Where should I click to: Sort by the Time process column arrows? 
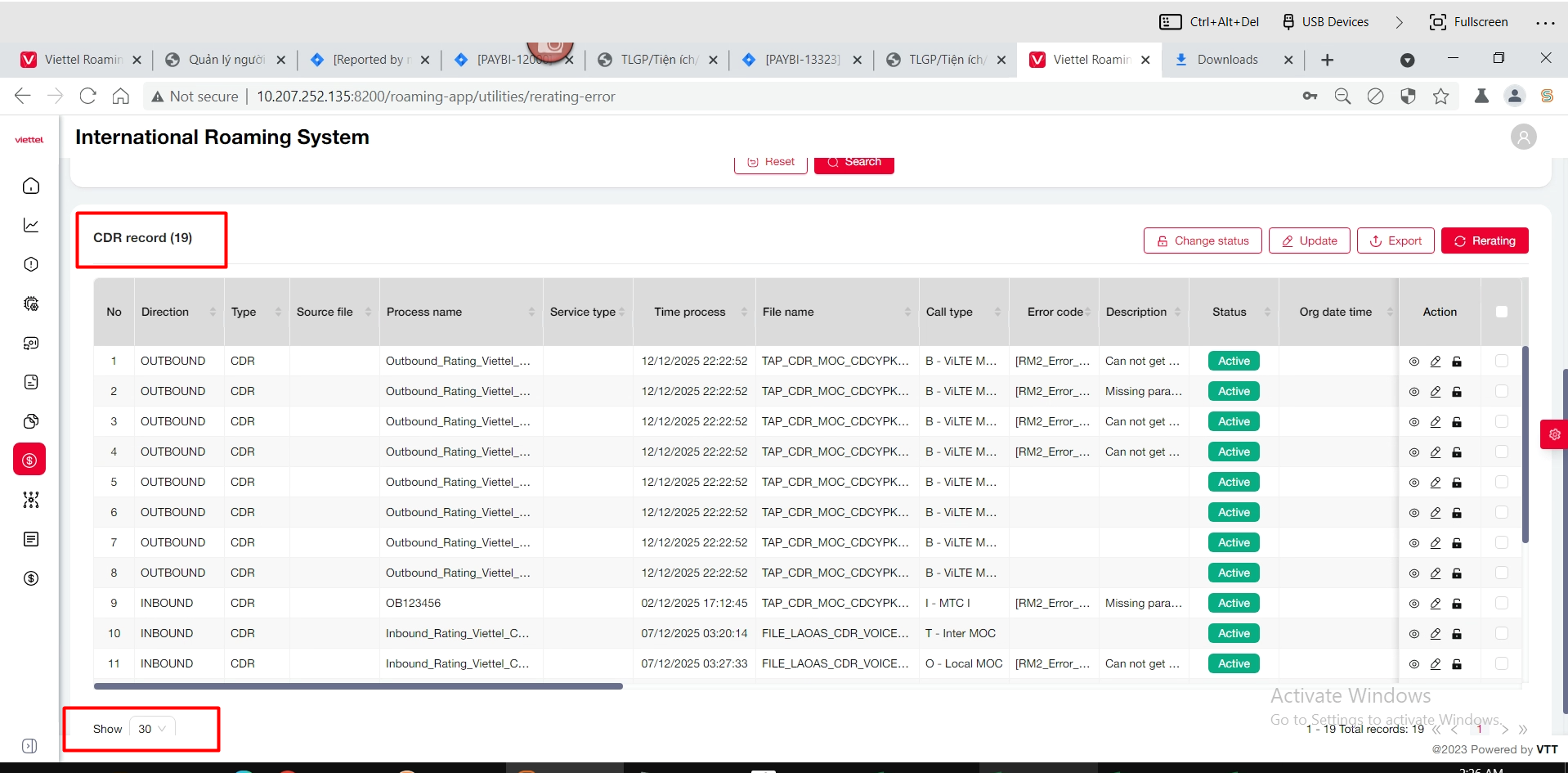pyautogui.click(x=744, y=312)
